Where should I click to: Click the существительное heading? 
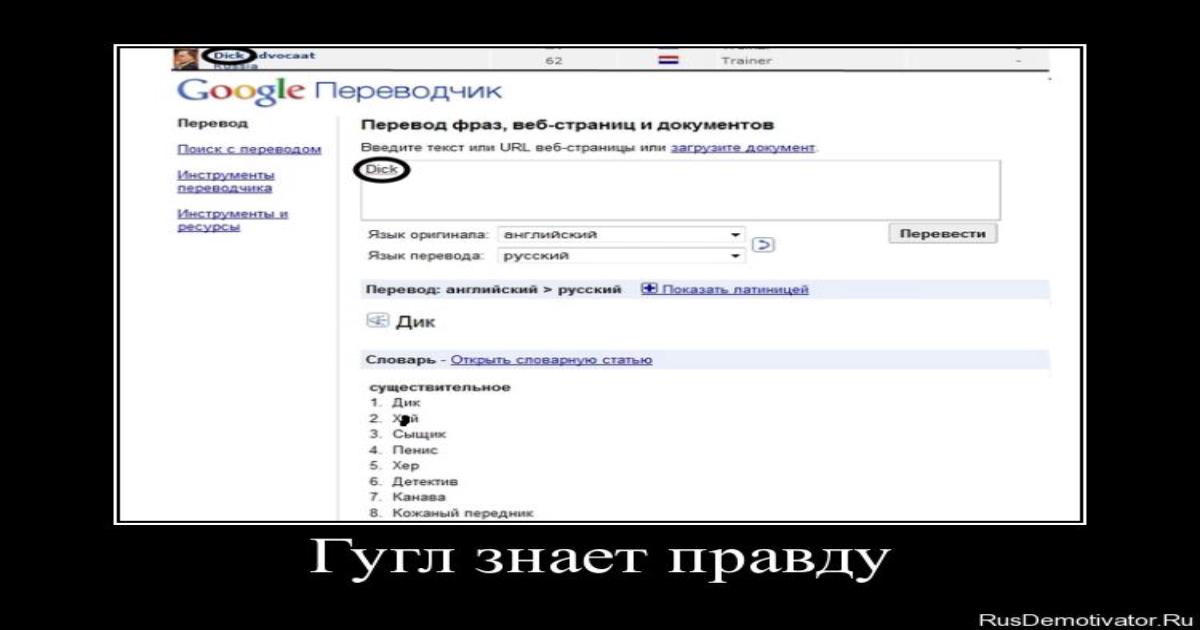440,387
